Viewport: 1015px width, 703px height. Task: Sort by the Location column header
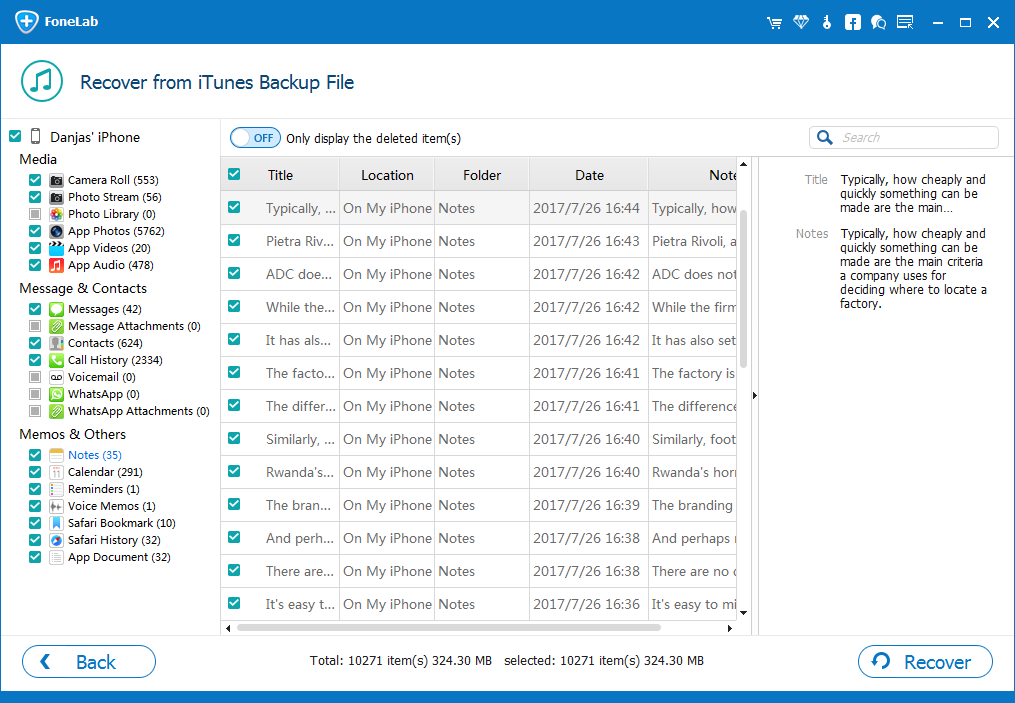pos(387,175)
